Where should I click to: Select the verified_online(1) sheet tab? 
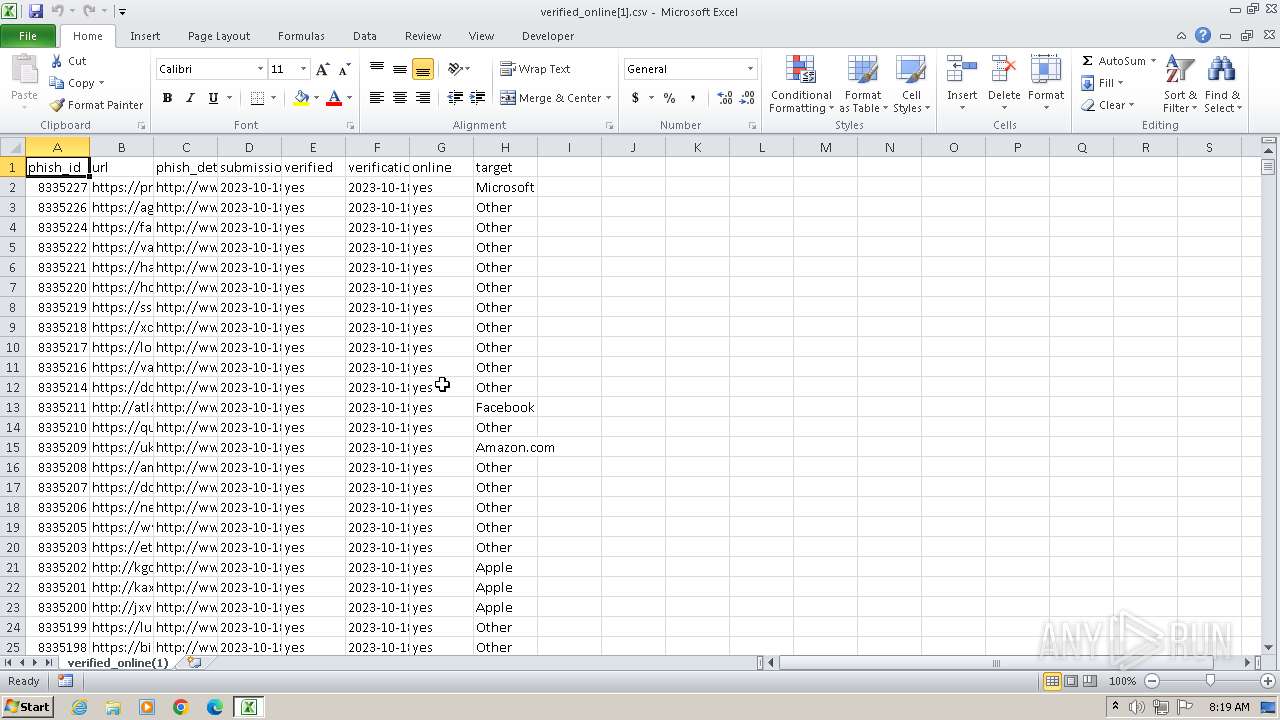[x=118, y=663]
